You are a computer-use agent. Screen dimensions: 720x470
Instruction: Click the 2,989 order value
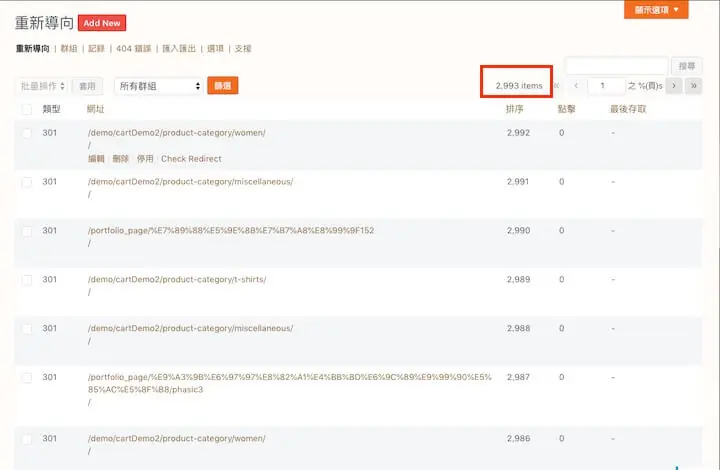click(x=518, y=280)
